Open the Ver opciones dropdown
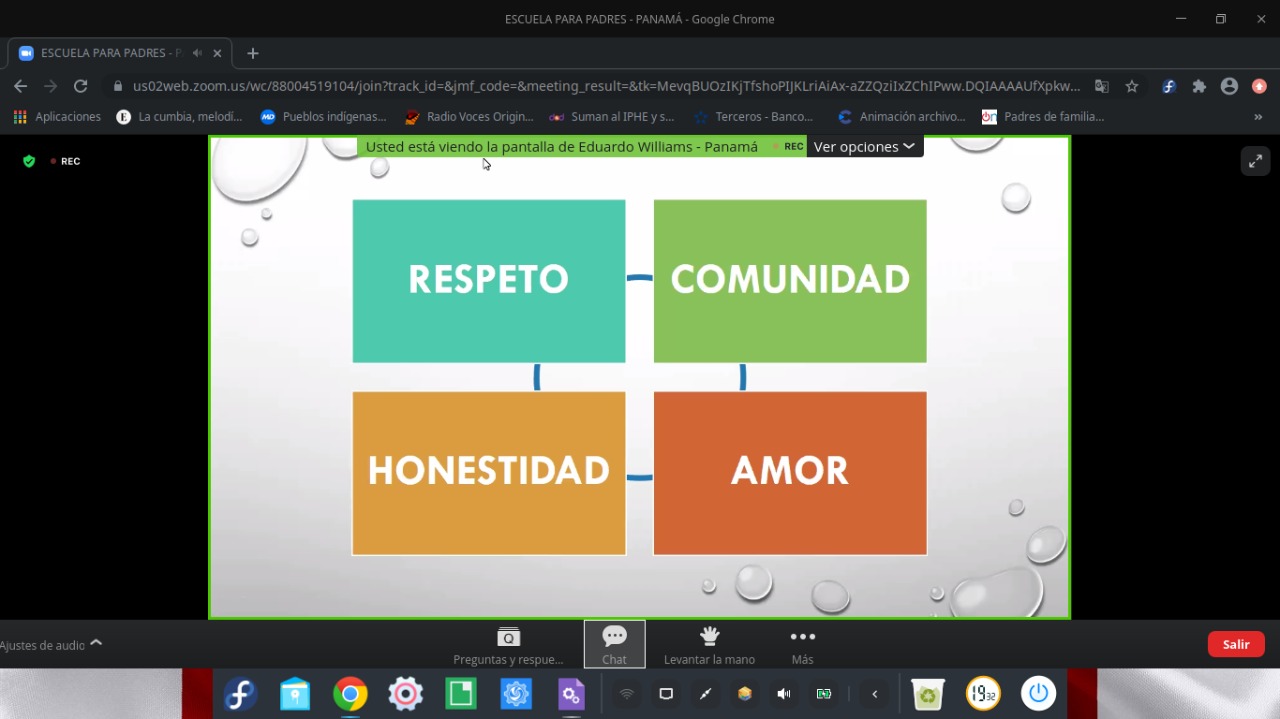The width and height of the screenshot is (1280, 719). click(x=864, y=146)
